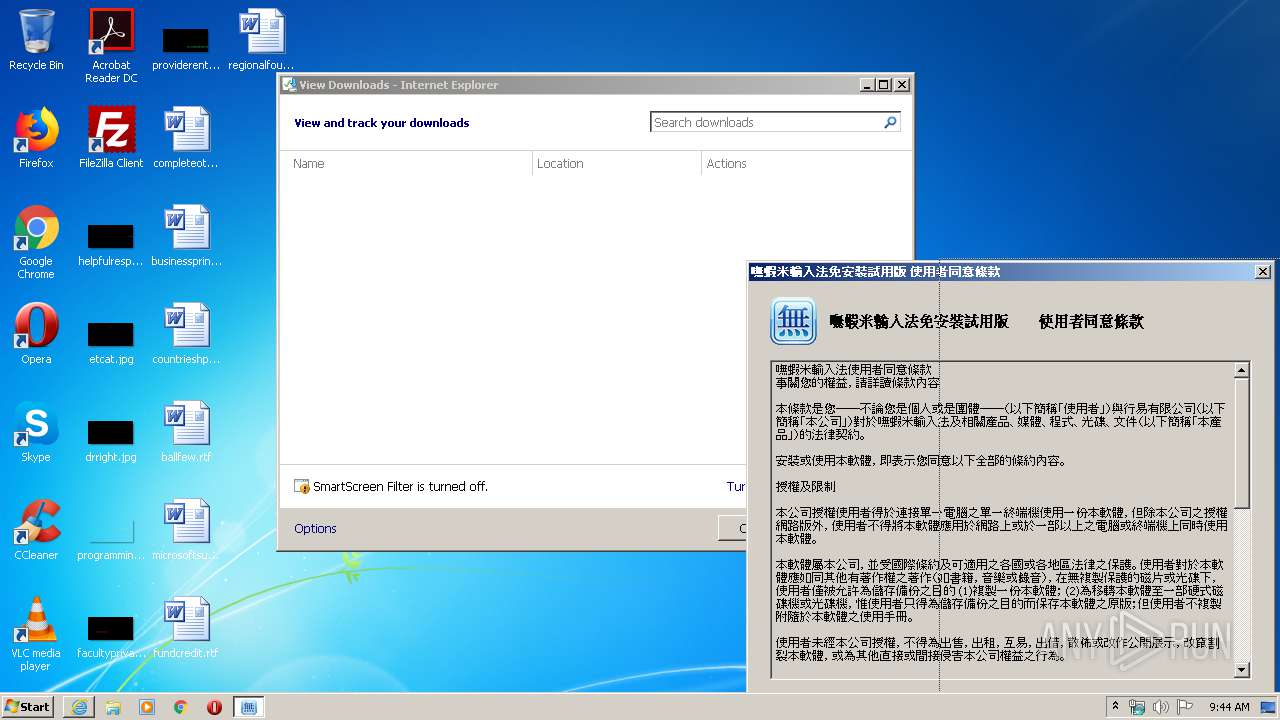This screenshot has height=720, width=1280.
Task: Open the businessprin Word document icon
Action: pos(186,236)
